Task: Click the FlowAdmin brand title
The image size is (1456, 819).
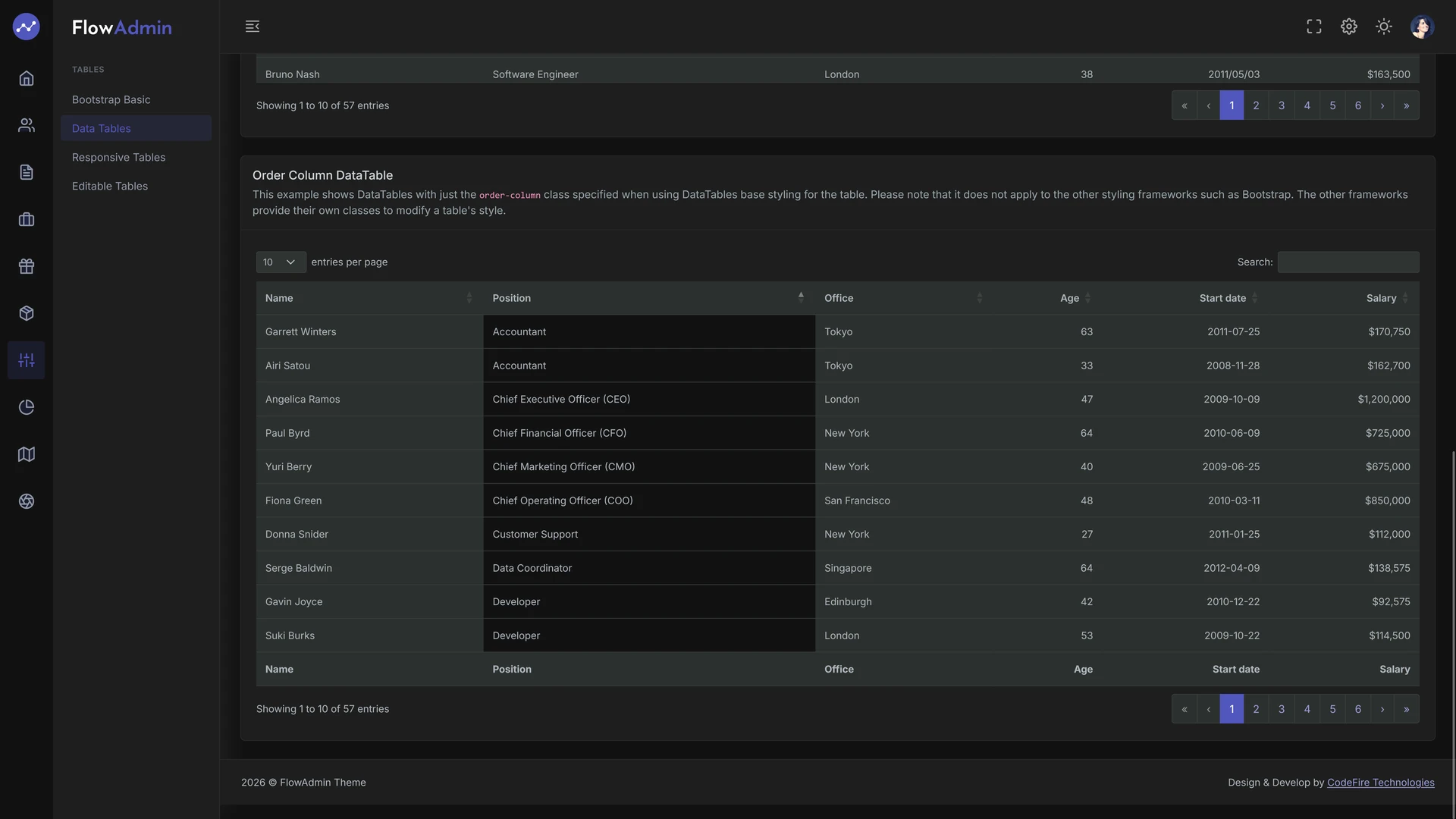Action: (x=121, y=27)
